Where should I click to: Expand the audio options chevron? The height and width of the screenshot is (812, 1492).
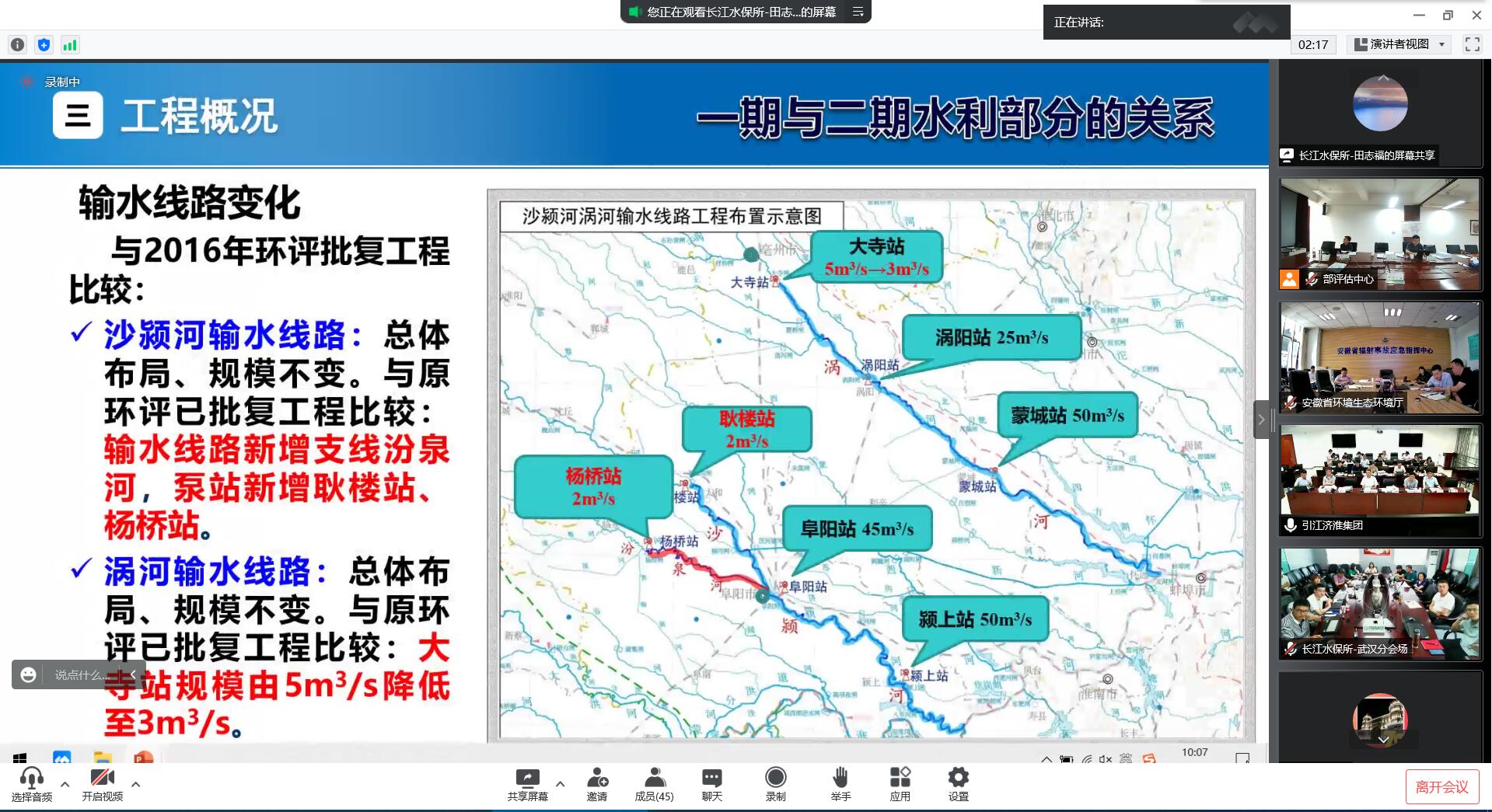click(65, 784)
